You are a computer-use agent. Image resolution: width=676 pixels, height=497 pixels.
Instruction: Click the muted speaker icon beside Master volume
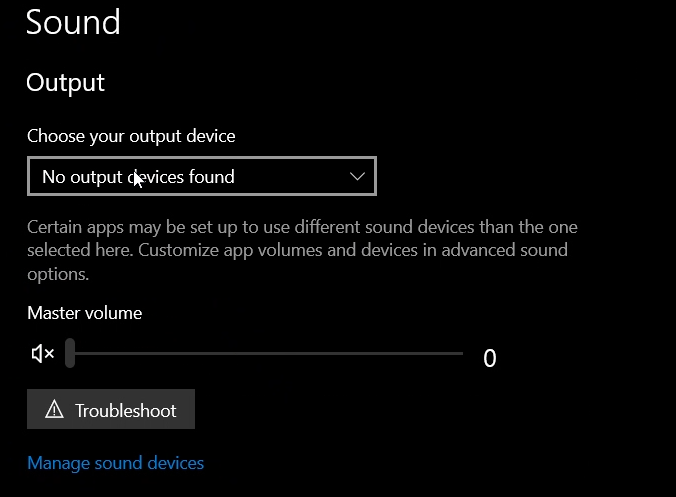[43, 353]
